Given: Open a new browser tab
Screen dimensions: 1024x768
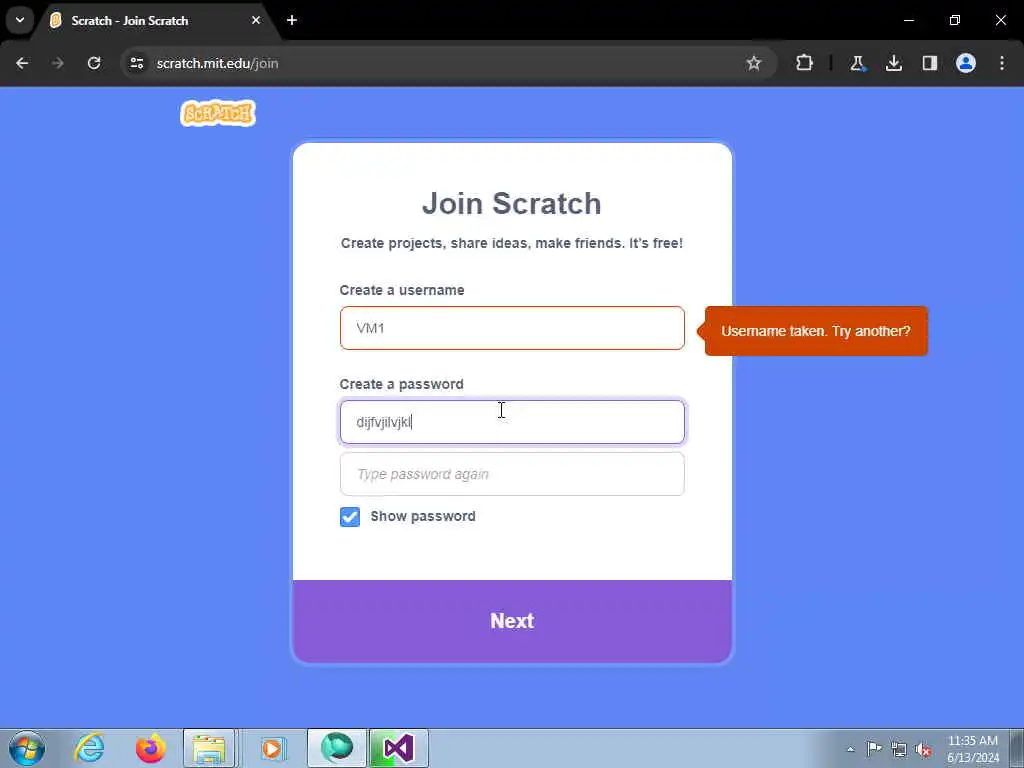Looking at the screenshot, I should click(x=292, y=20).
